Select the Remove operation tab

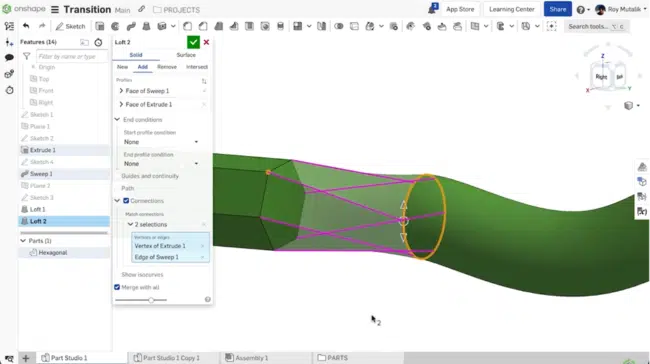coord(167,67)
